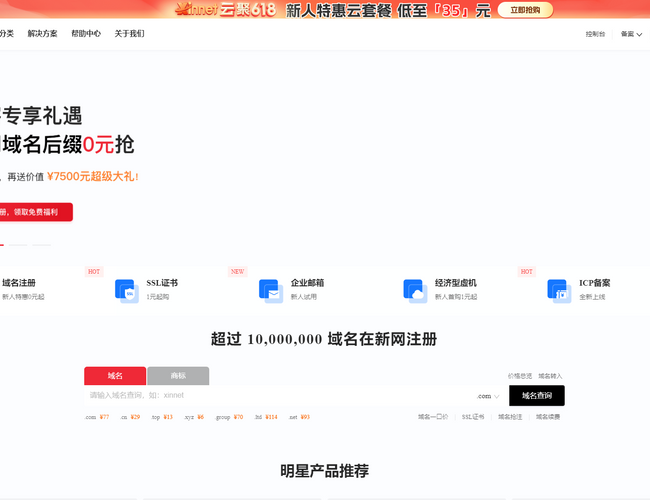Click the 新人首购1元起 subtitle text

pos(456,297)
